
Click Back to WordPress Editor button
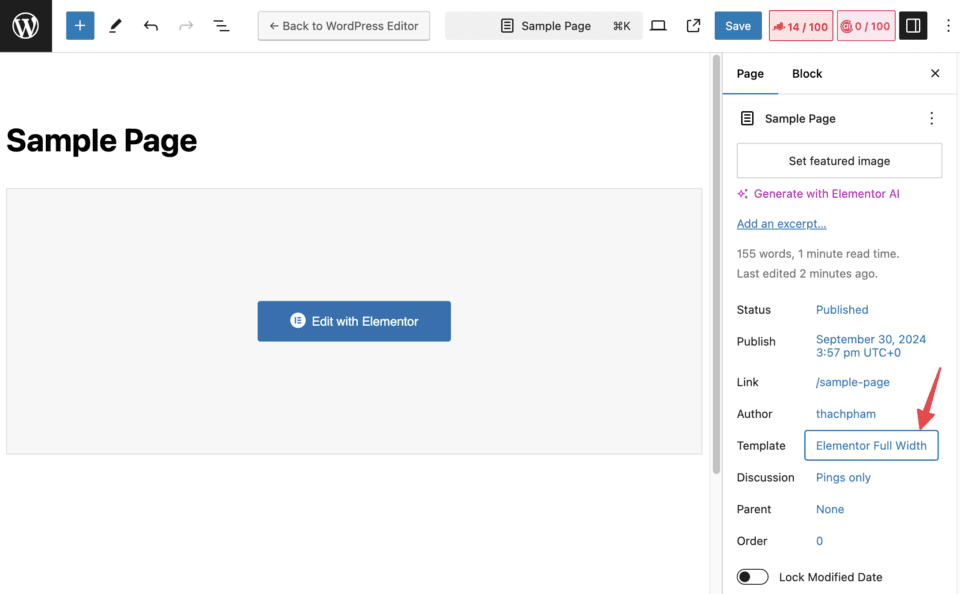click(x=344, y=26)
